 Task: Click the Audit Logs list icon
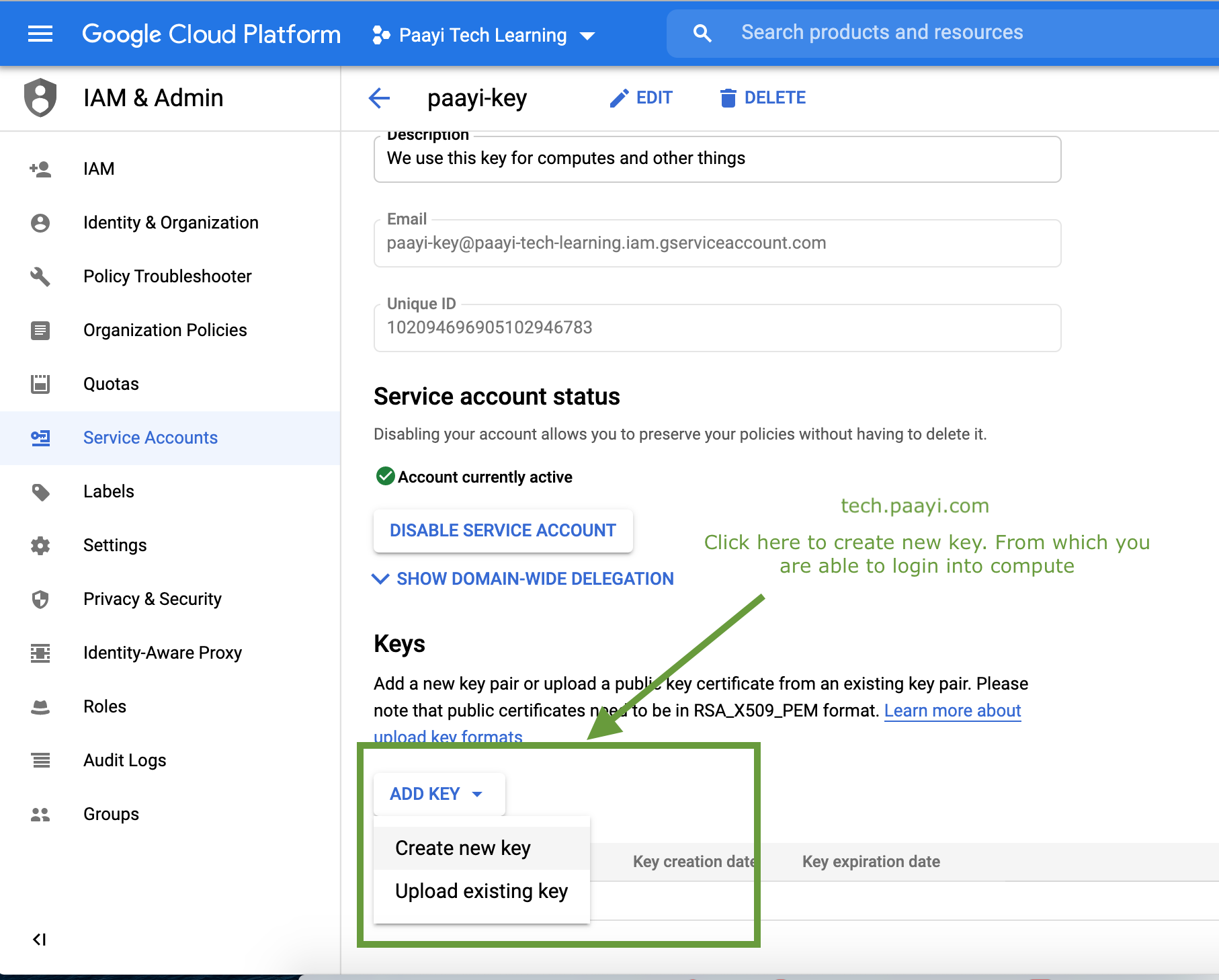(x=40, y=760)
